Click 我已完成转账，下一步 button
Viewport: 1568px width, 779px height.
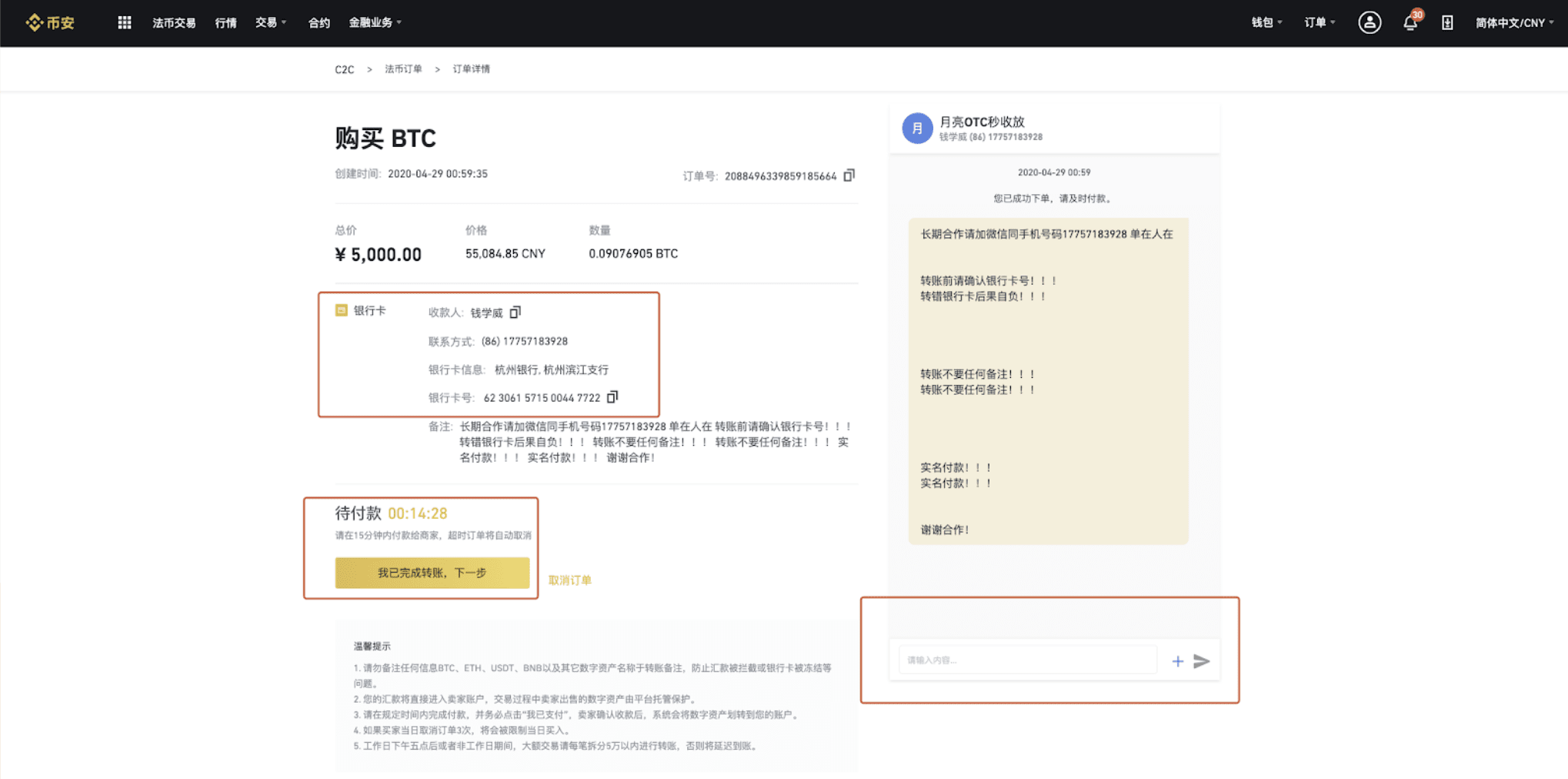click(x=432, y=573)
